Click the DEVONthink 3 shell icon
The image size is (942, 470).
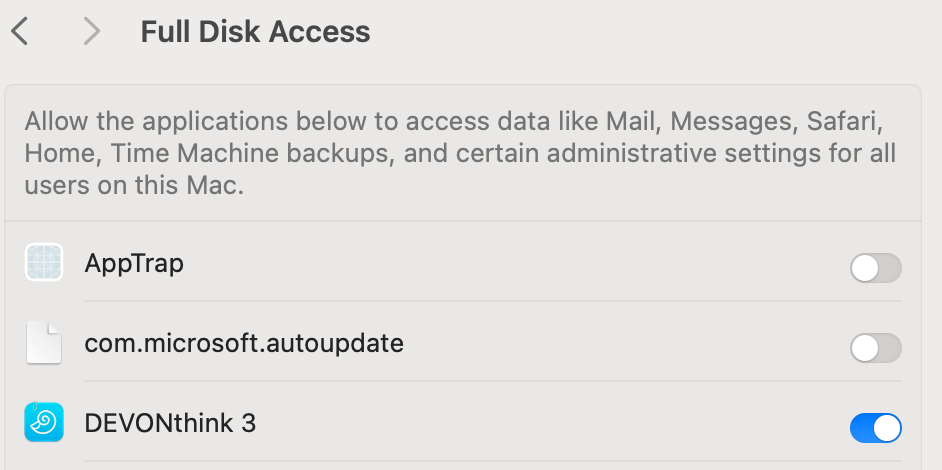44,423
